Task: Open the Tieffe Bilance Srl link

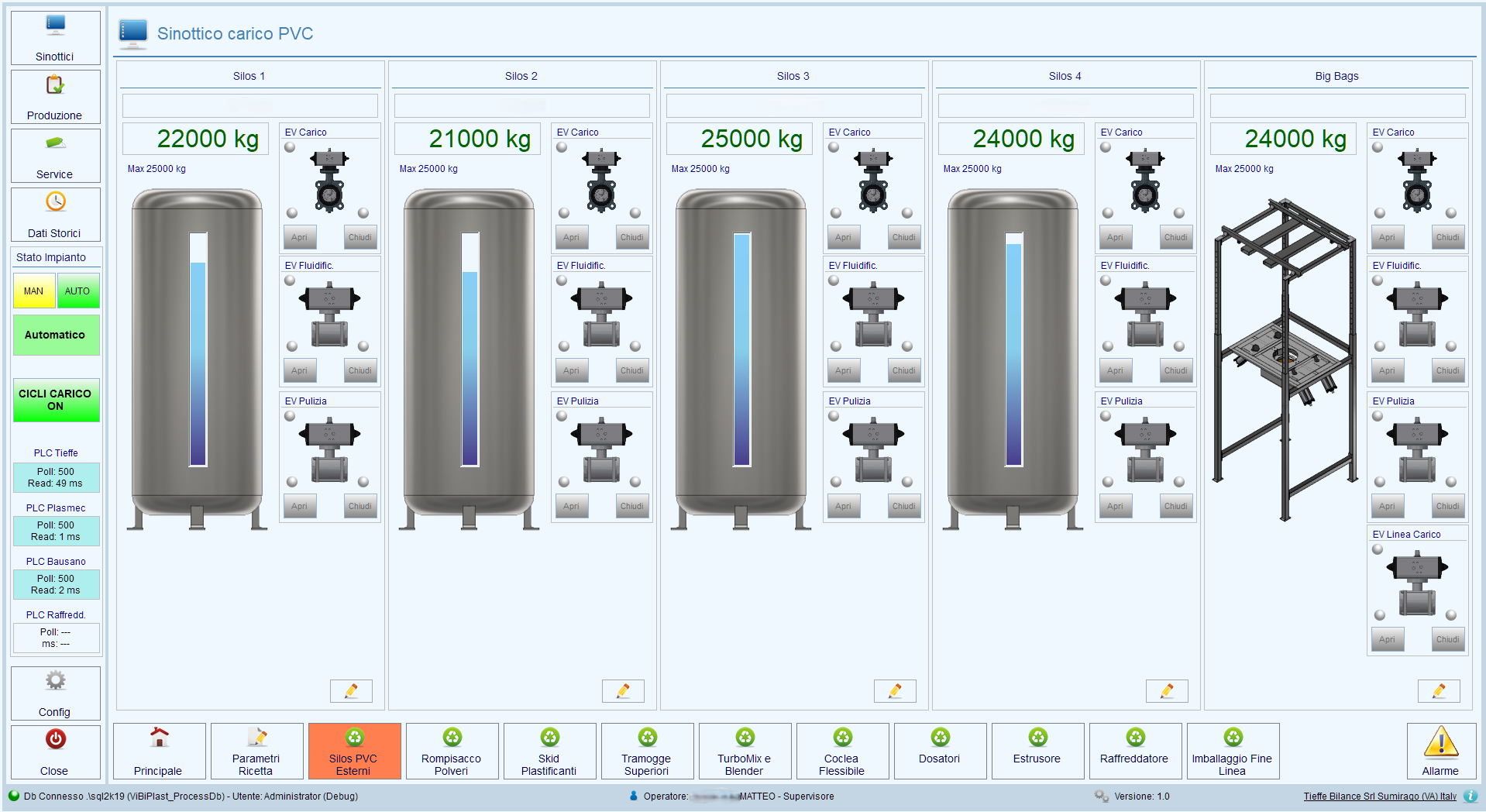Action: pos(1379,797)
